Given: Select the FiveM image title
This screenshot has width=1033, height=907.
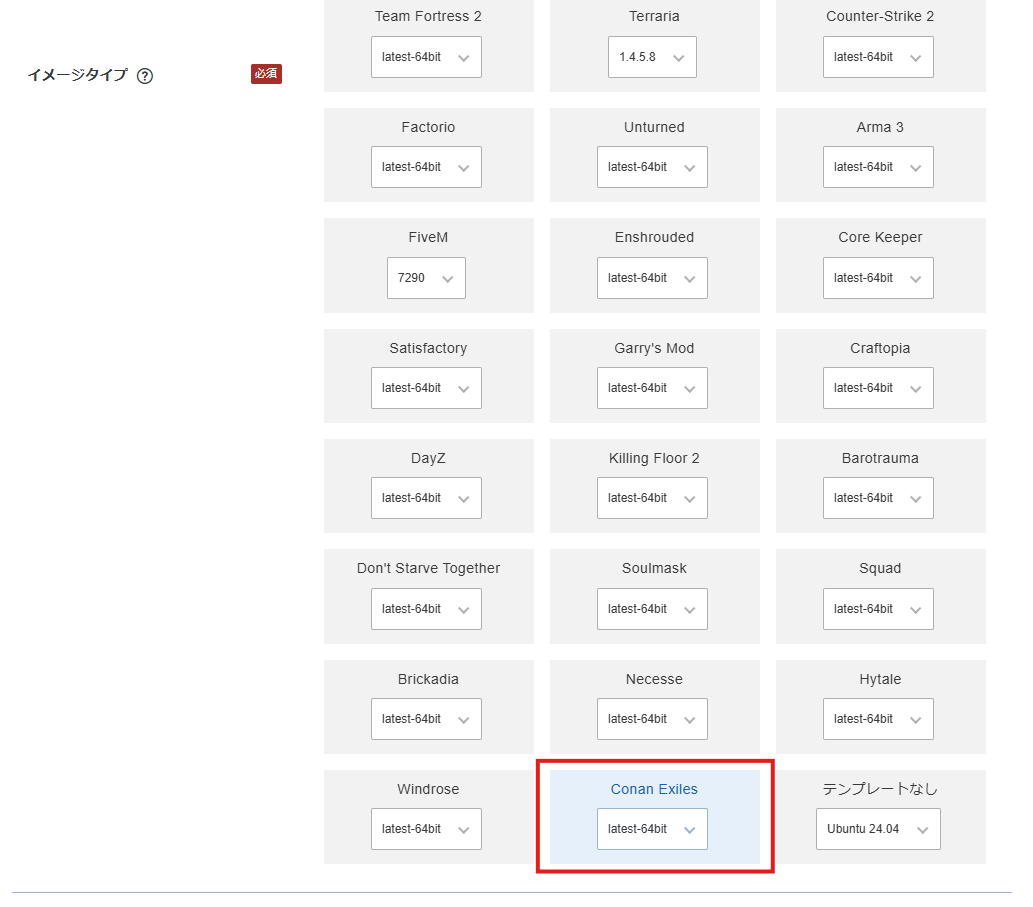Looking at the screenshot, I should click(428, 237).
